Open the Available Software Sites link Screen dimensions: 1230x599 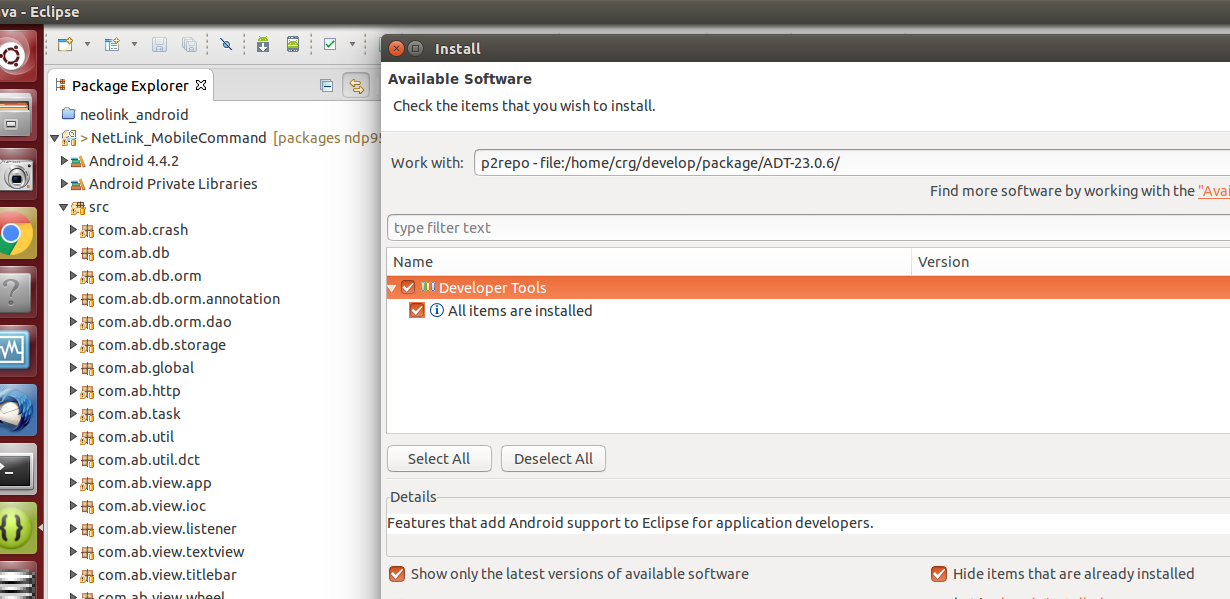point(1214,191)
